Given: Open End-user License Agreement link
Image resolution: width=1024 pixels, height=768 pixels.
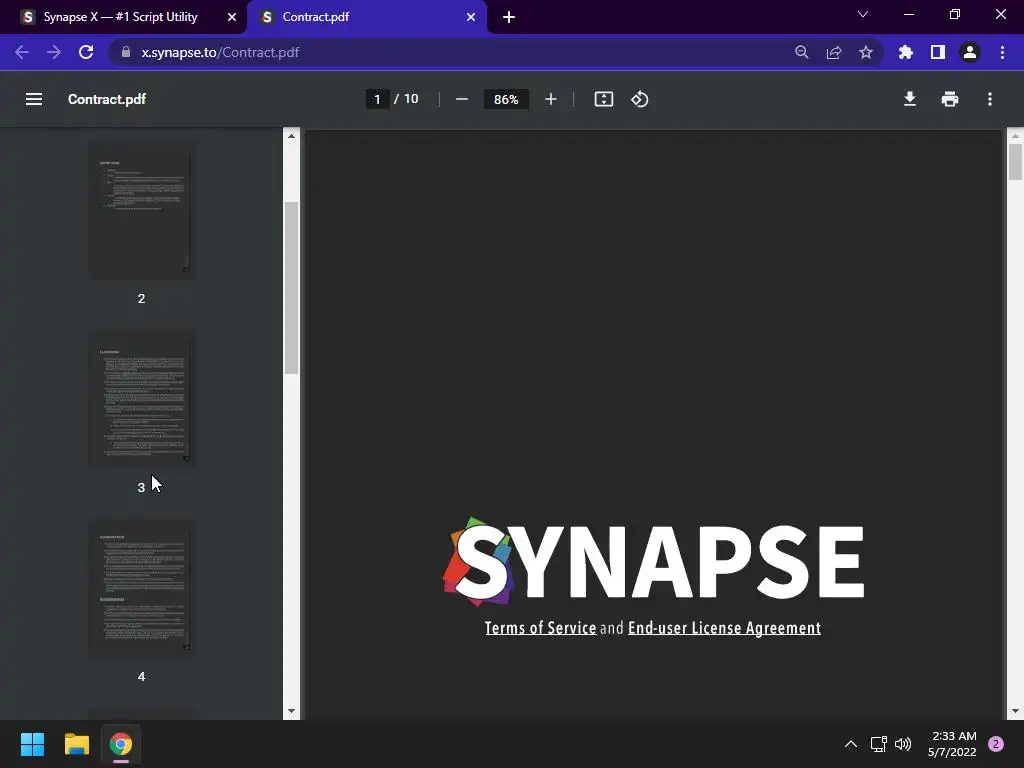Looking at the screenshot, I should click(724, 628).
